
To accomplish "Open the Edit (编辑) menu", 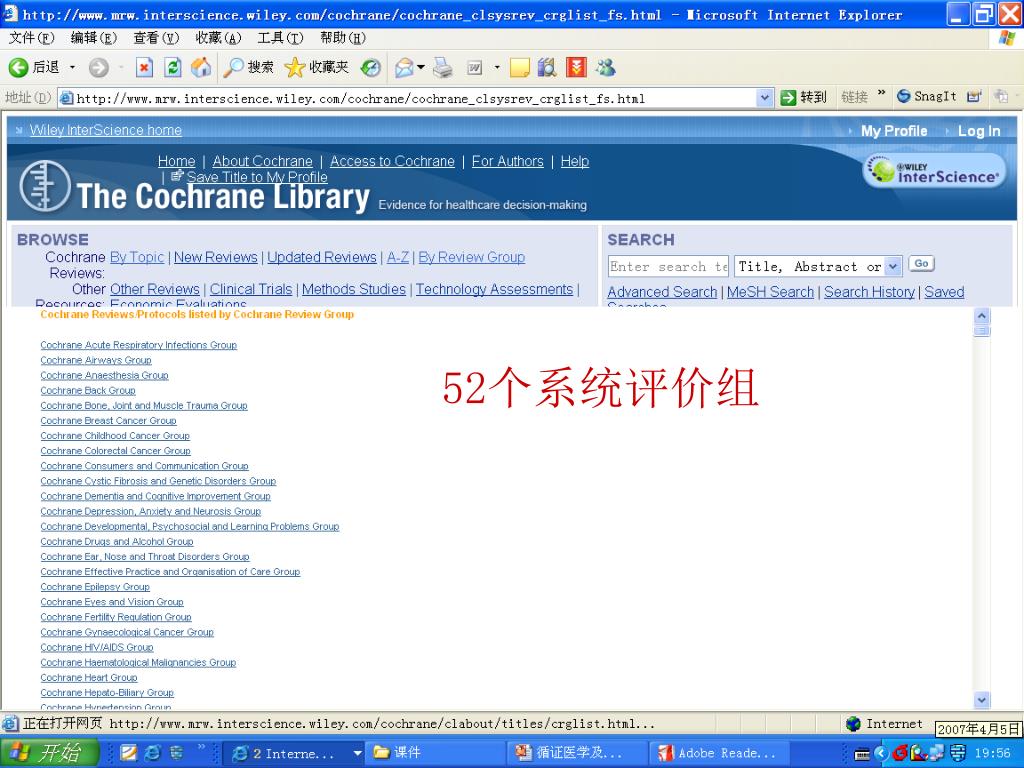I will tap(93, 38).
